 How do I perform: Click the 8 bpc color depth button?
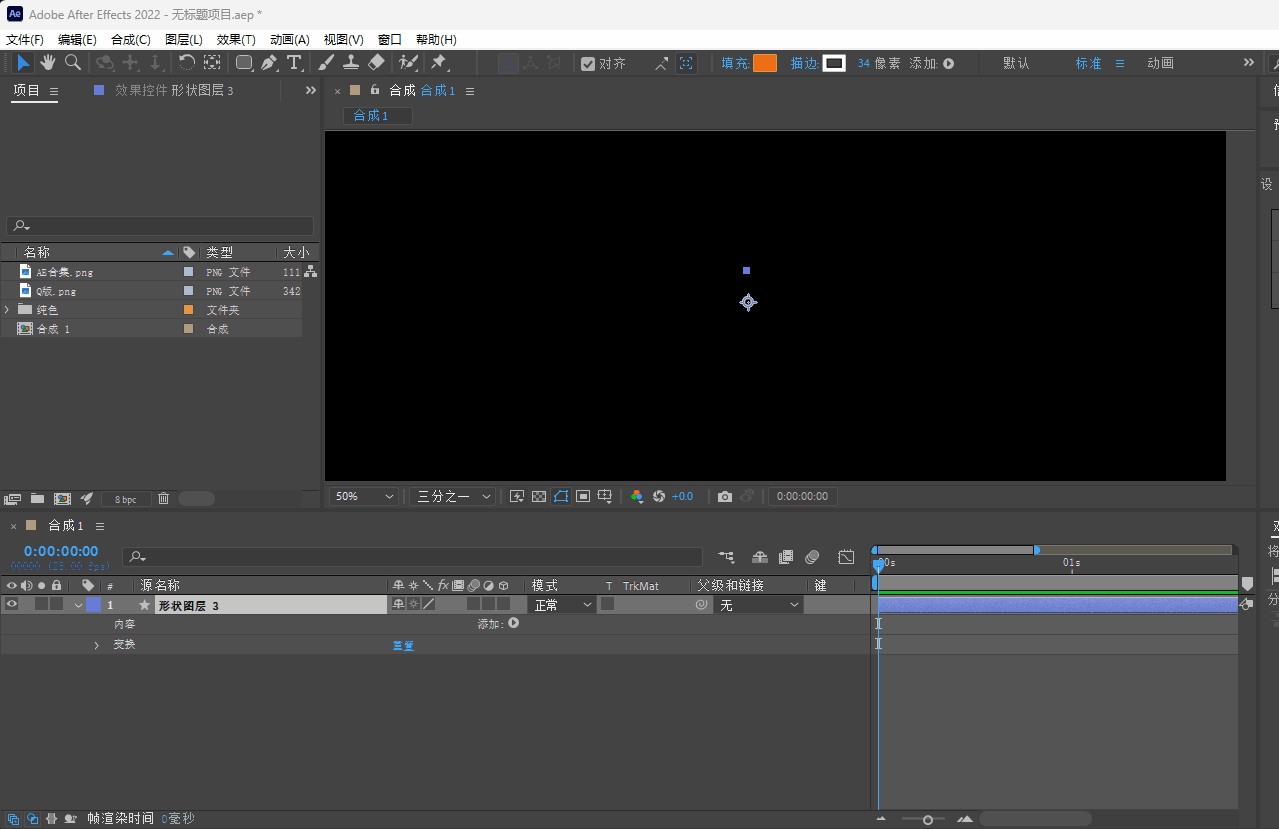pos(126,498)
